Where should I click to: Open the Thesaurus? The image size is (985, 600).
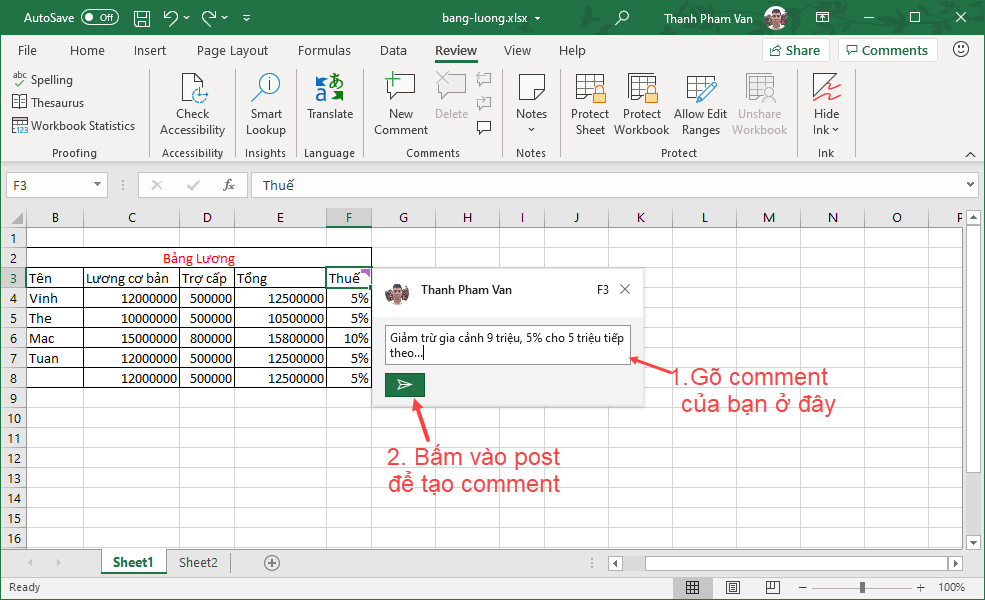(48, 102)
